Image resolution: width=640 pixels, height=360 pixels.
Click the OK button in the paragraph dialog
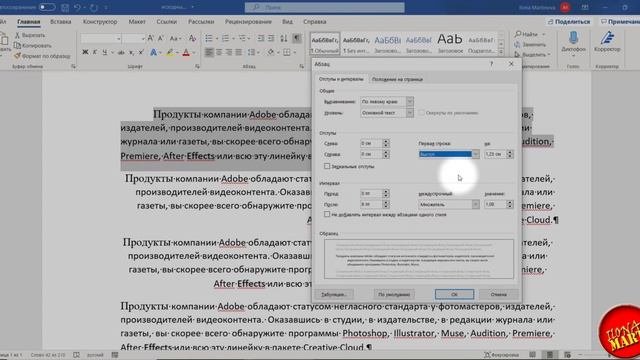point(454,294)
